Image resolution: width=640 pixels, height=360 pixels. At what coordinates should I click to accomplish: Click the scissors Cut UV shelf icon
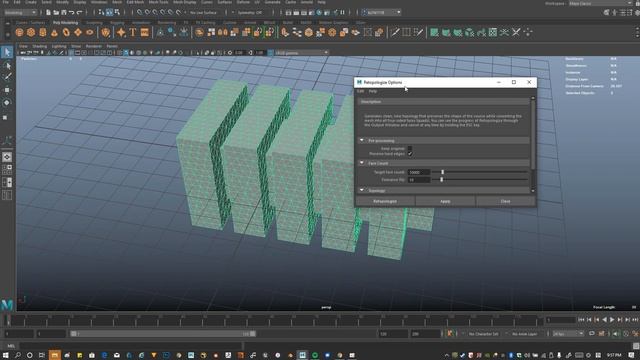[516, 32]
